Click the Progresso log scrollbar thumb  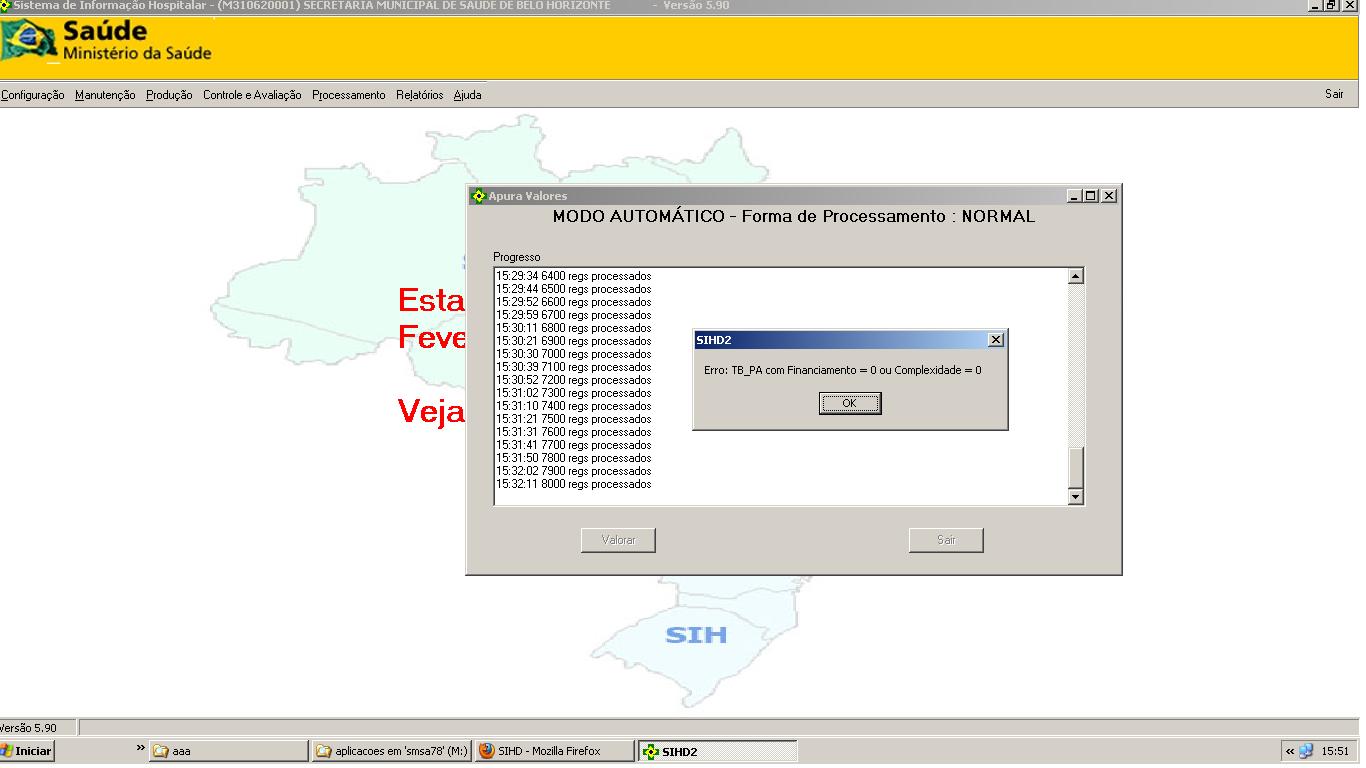click(x=1076, y=467)
